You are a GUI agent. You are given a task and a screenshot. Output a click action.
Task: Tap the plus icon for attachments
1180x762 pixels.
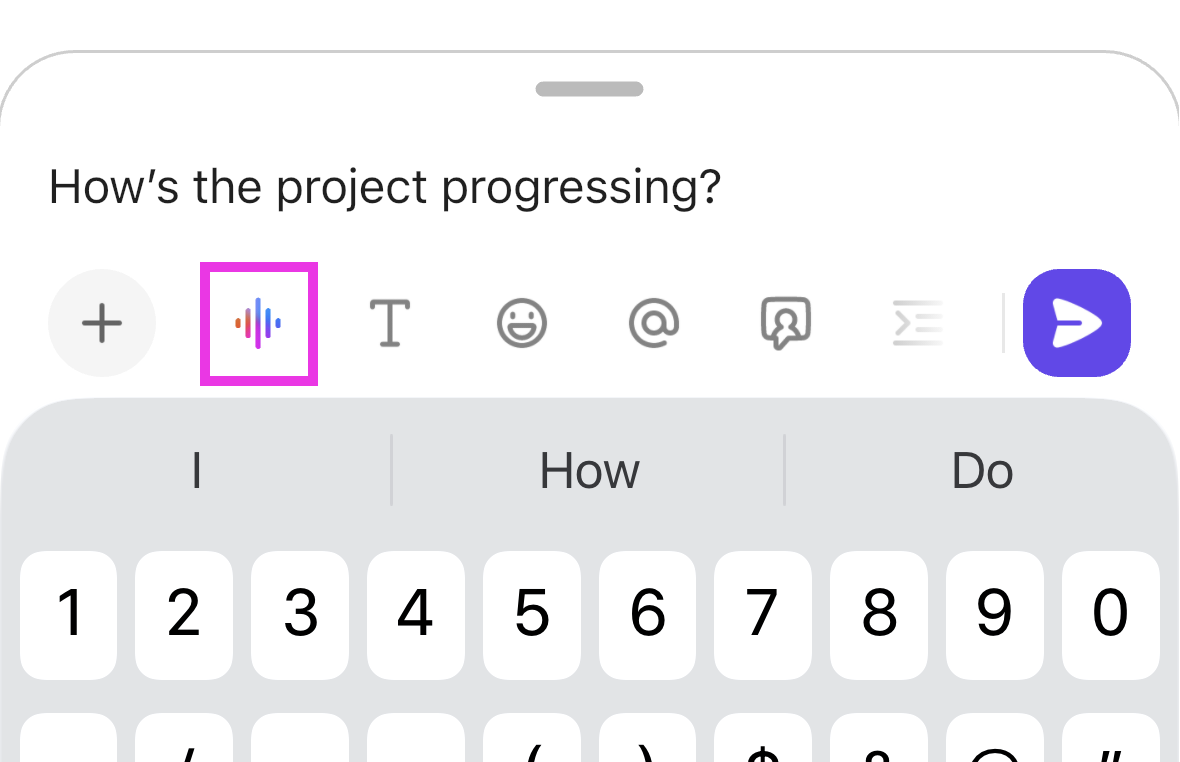[101, 323]
